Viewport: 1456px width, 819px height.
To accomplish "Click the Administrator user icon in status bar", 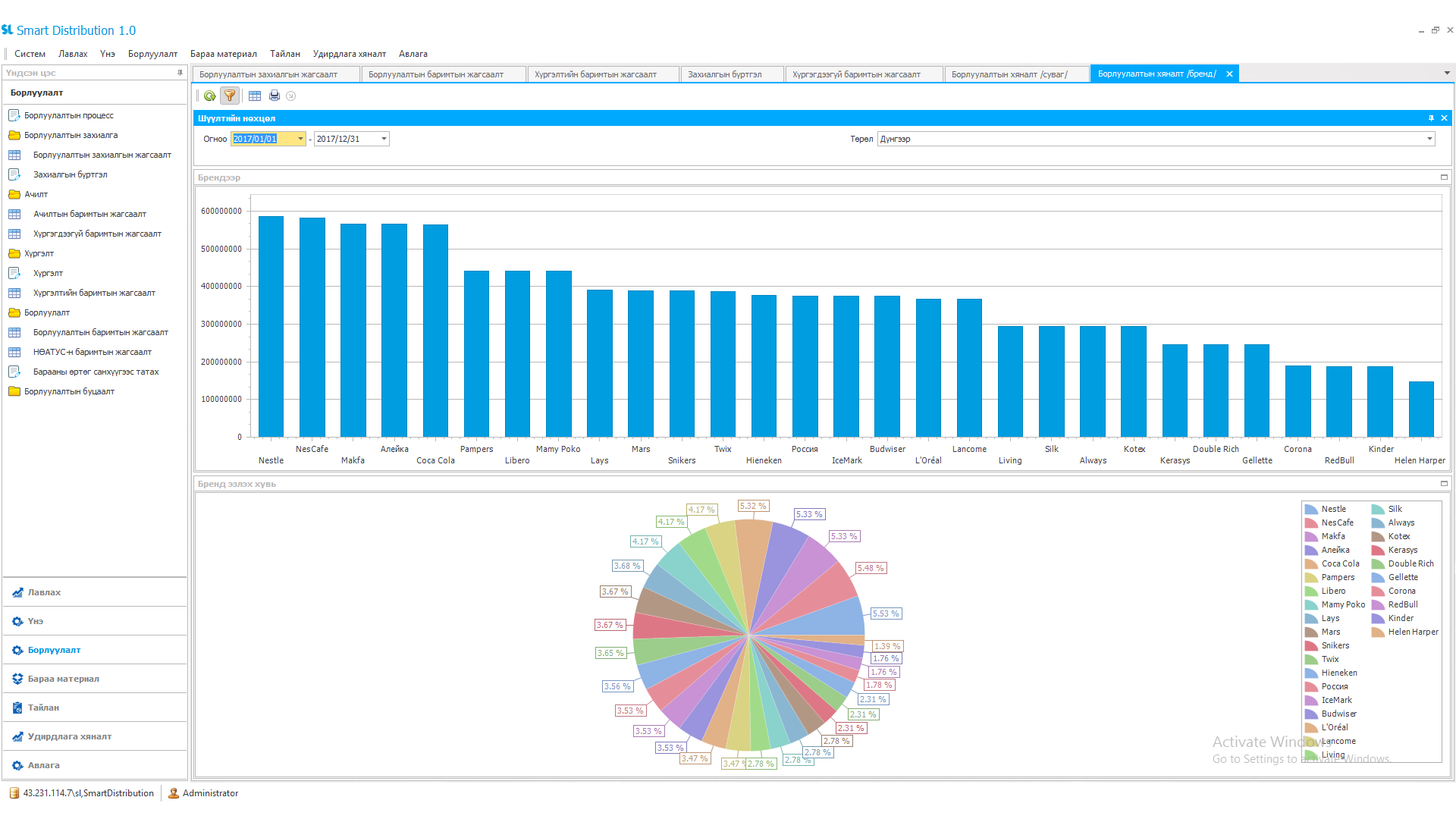I will pos(174,793).
